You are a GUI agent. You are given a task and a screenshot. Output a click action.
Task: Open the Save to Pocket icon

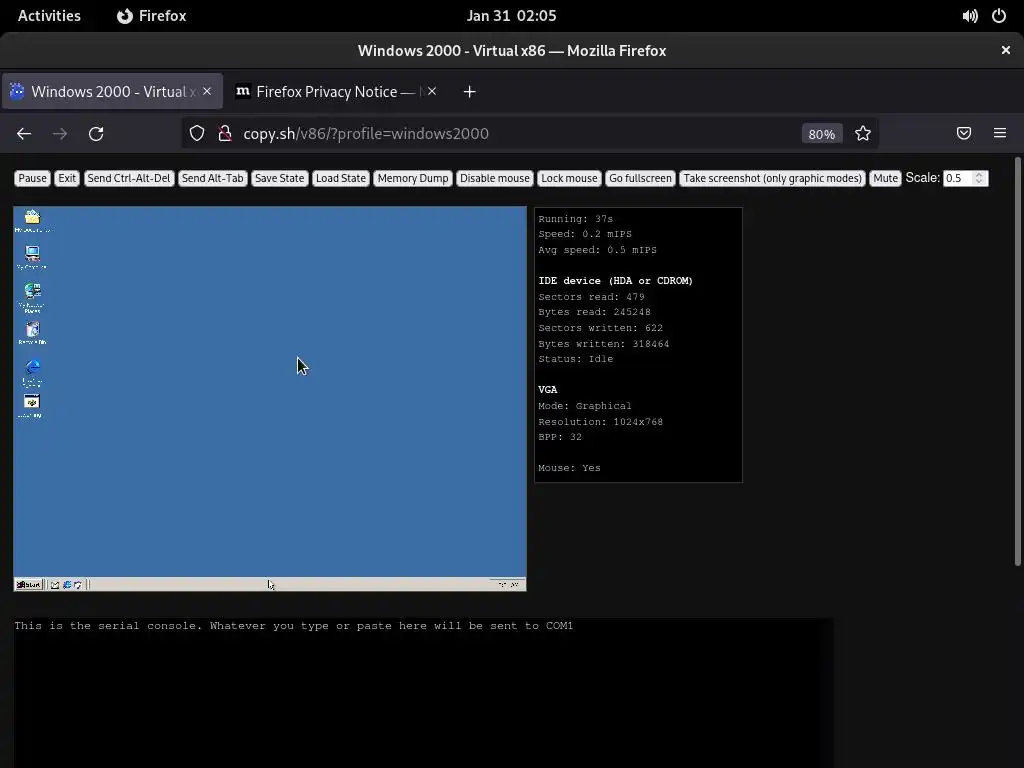coord(964,133)
